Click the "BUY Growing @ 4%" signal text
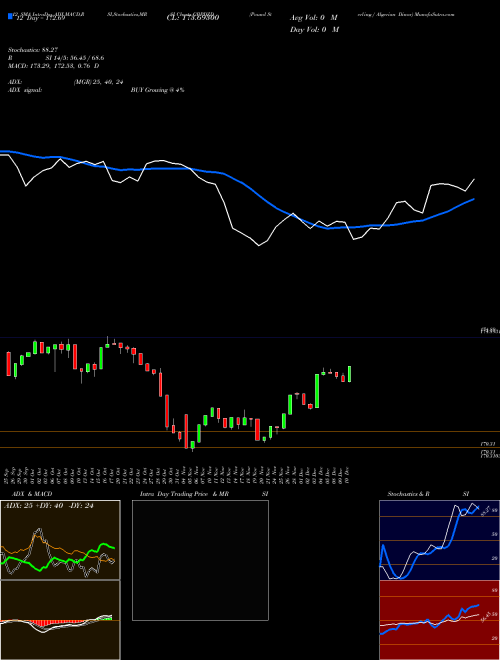 click(x=157, y=90)
